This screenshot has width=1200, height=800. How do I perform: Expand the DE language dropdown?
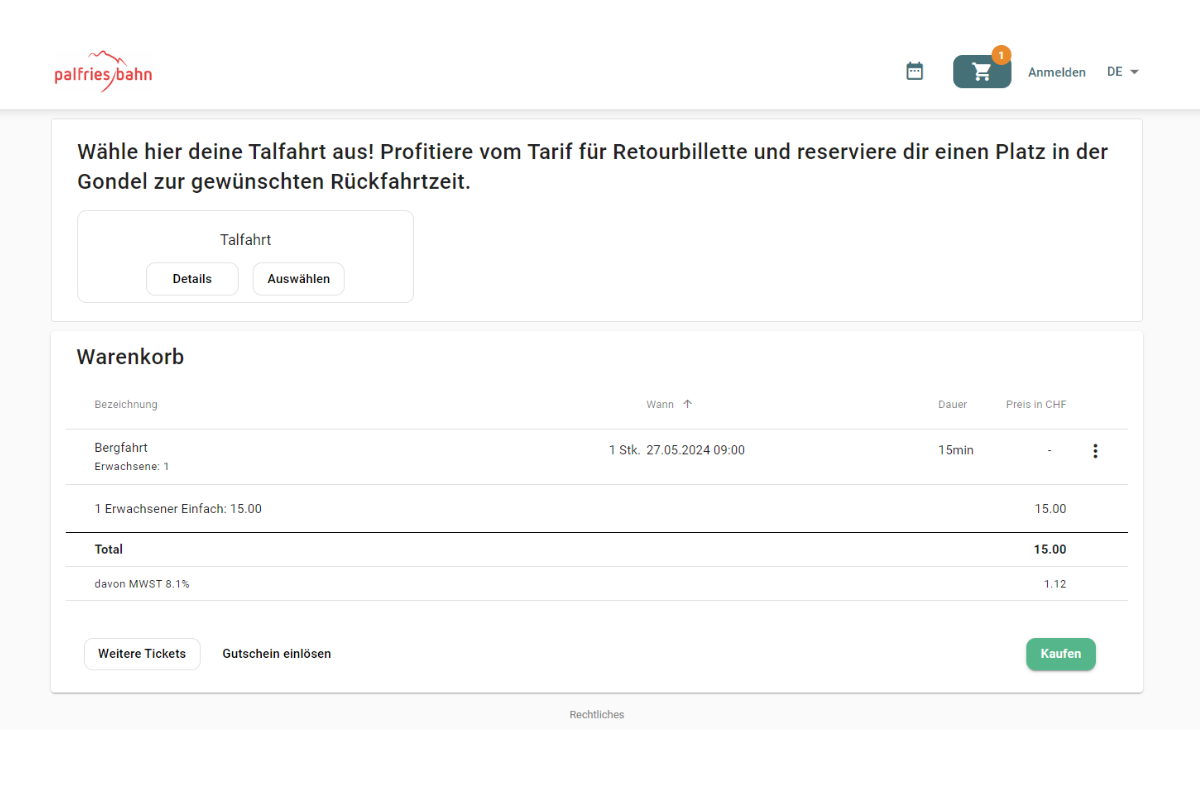click(x=1123, y=72)
